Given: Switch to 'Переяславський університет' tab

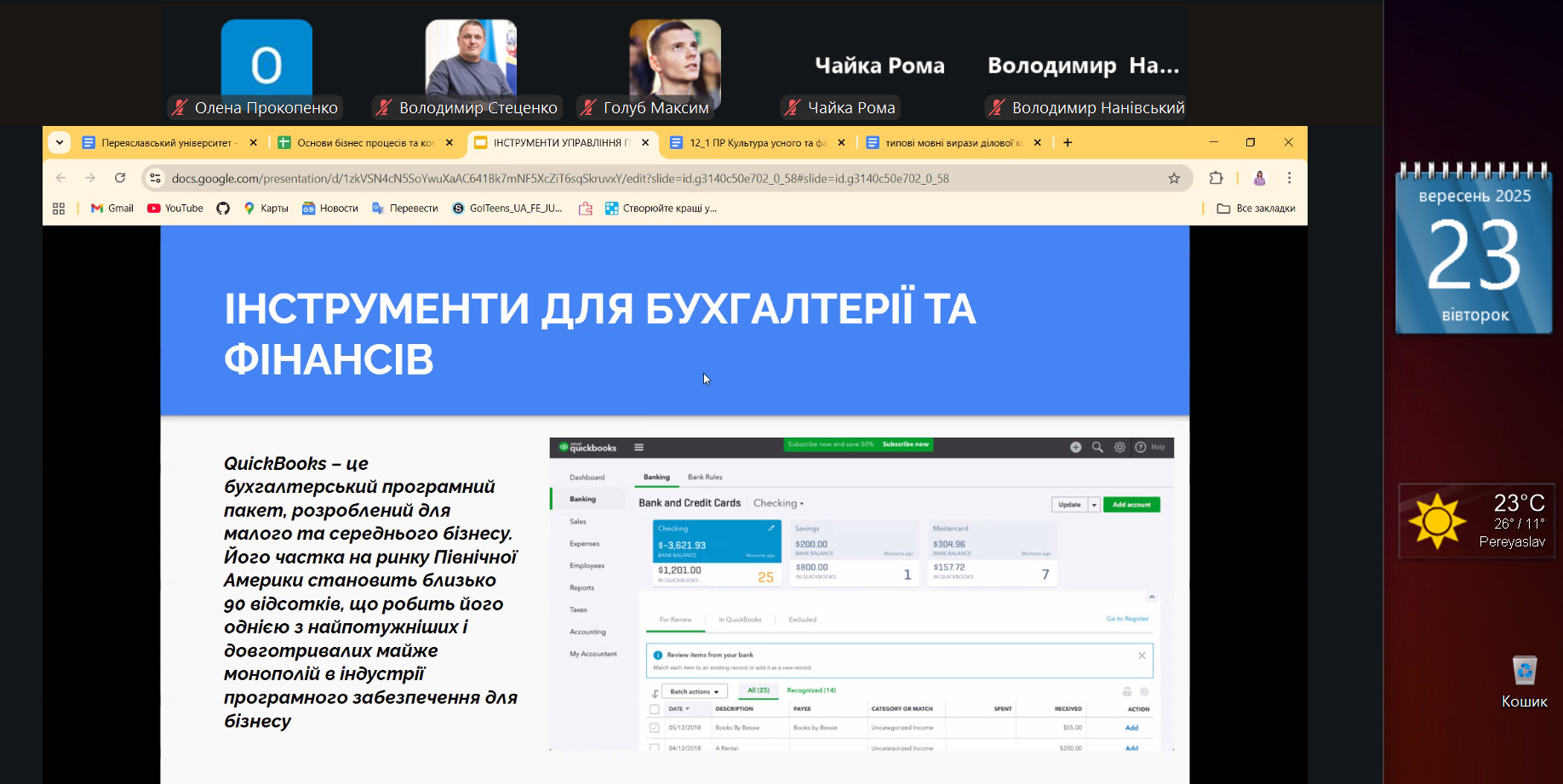Looking at the screenshot, I should coord(162,143).
